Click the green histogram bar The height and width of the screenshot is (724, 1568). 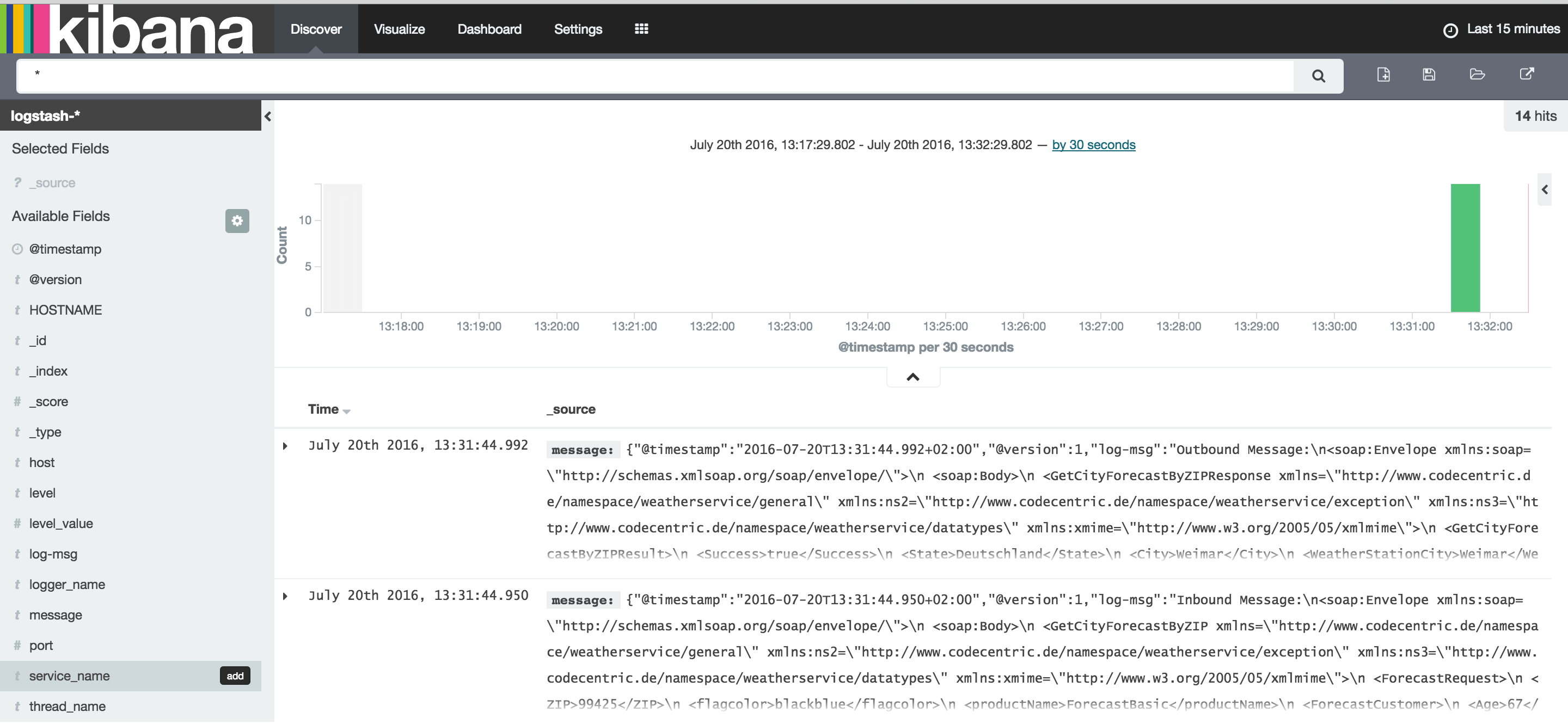point(1465,248)
